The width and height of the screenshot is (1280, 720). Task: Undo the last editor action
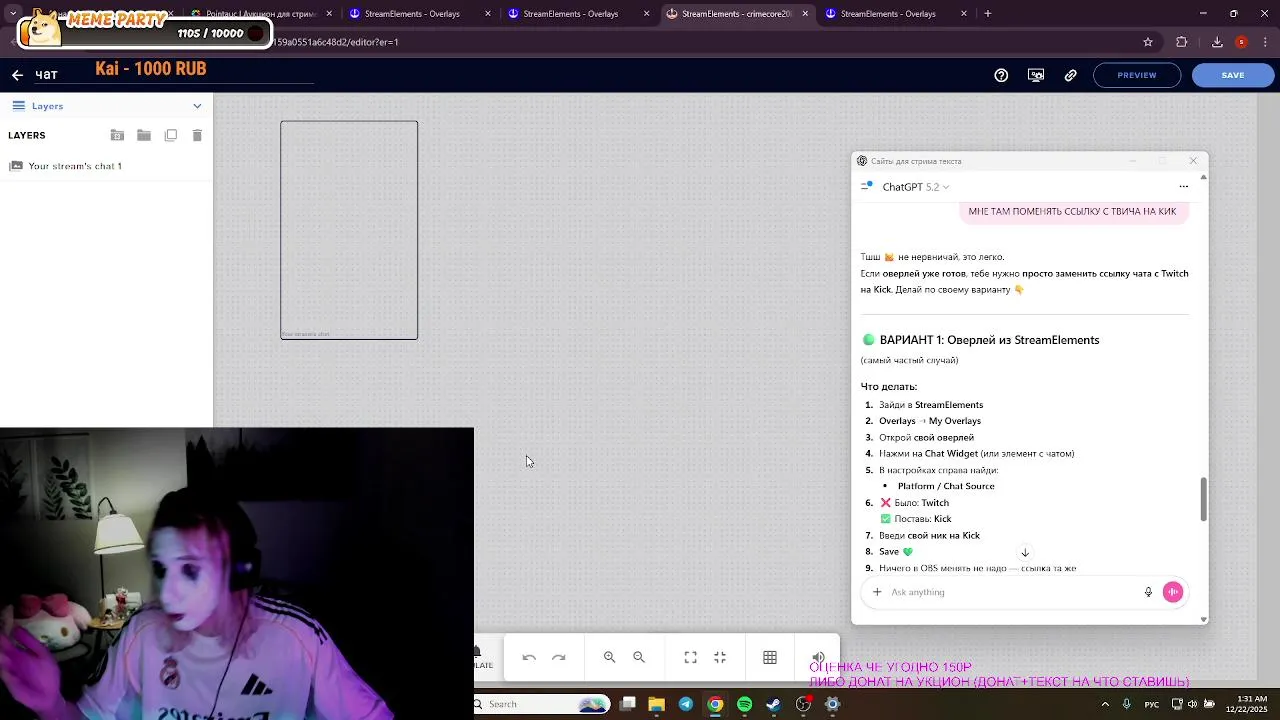[x=529, y=657]
